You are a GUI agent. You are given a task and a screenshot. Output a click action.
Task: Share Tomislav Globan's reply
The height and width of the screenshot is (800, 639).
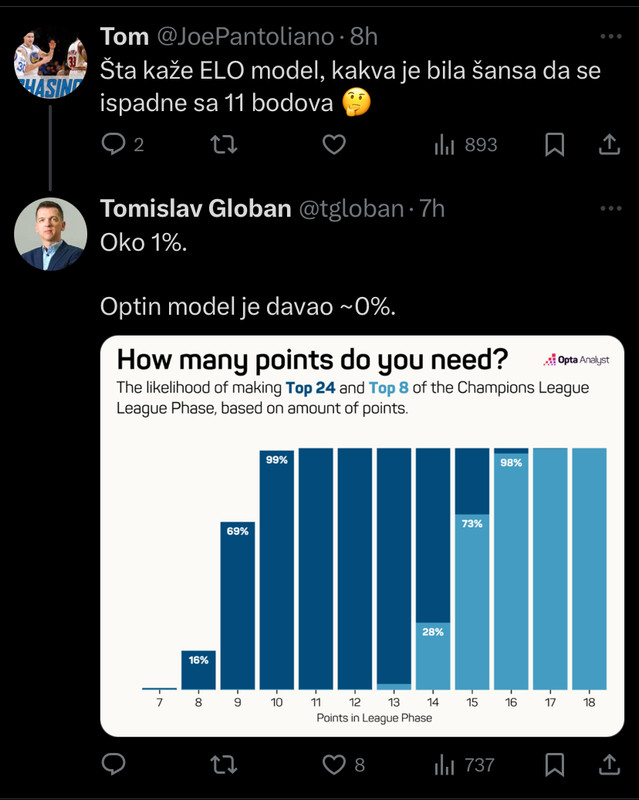pos(609,764)
